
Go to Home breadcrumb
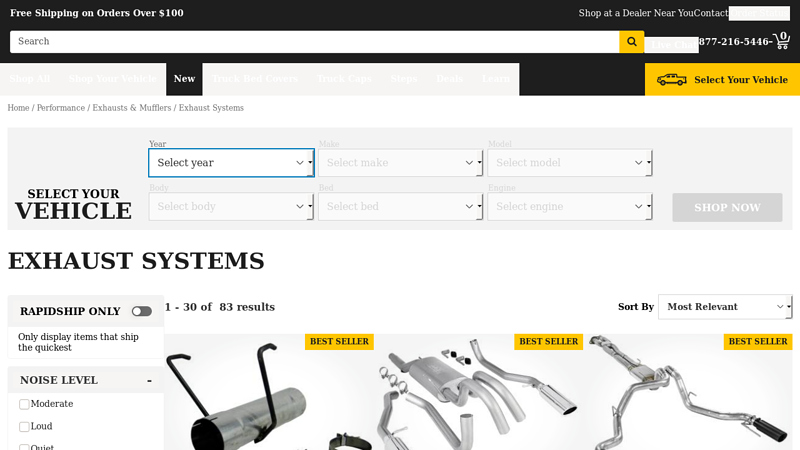18,108
